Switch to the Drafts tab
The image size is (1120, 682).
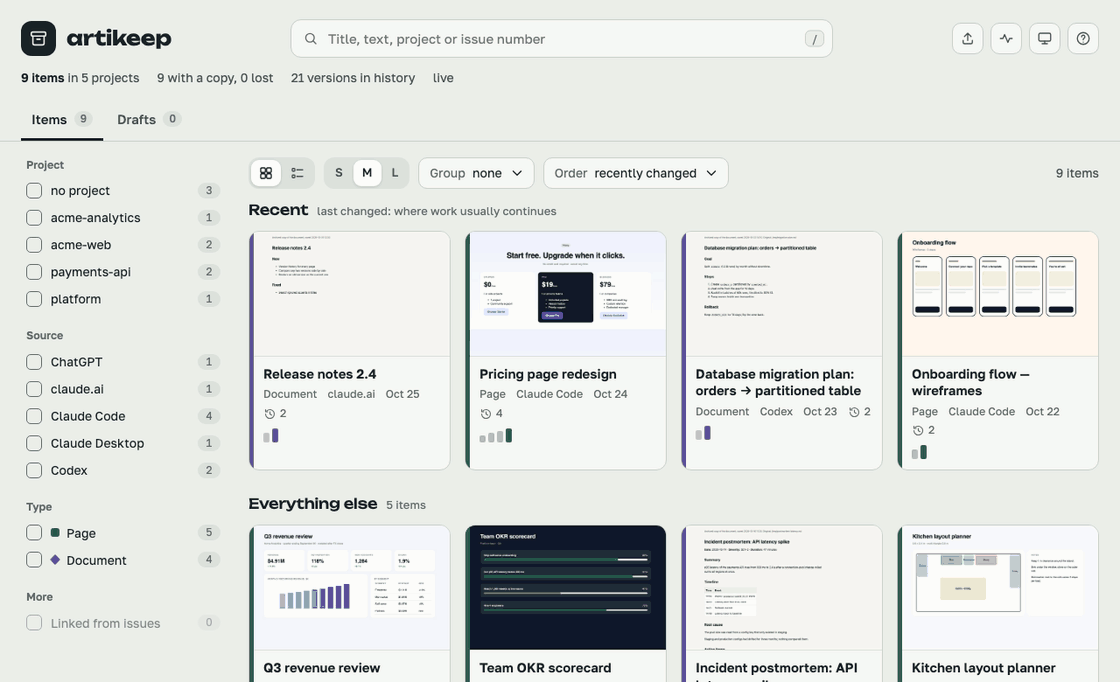(x=148, y=119)
